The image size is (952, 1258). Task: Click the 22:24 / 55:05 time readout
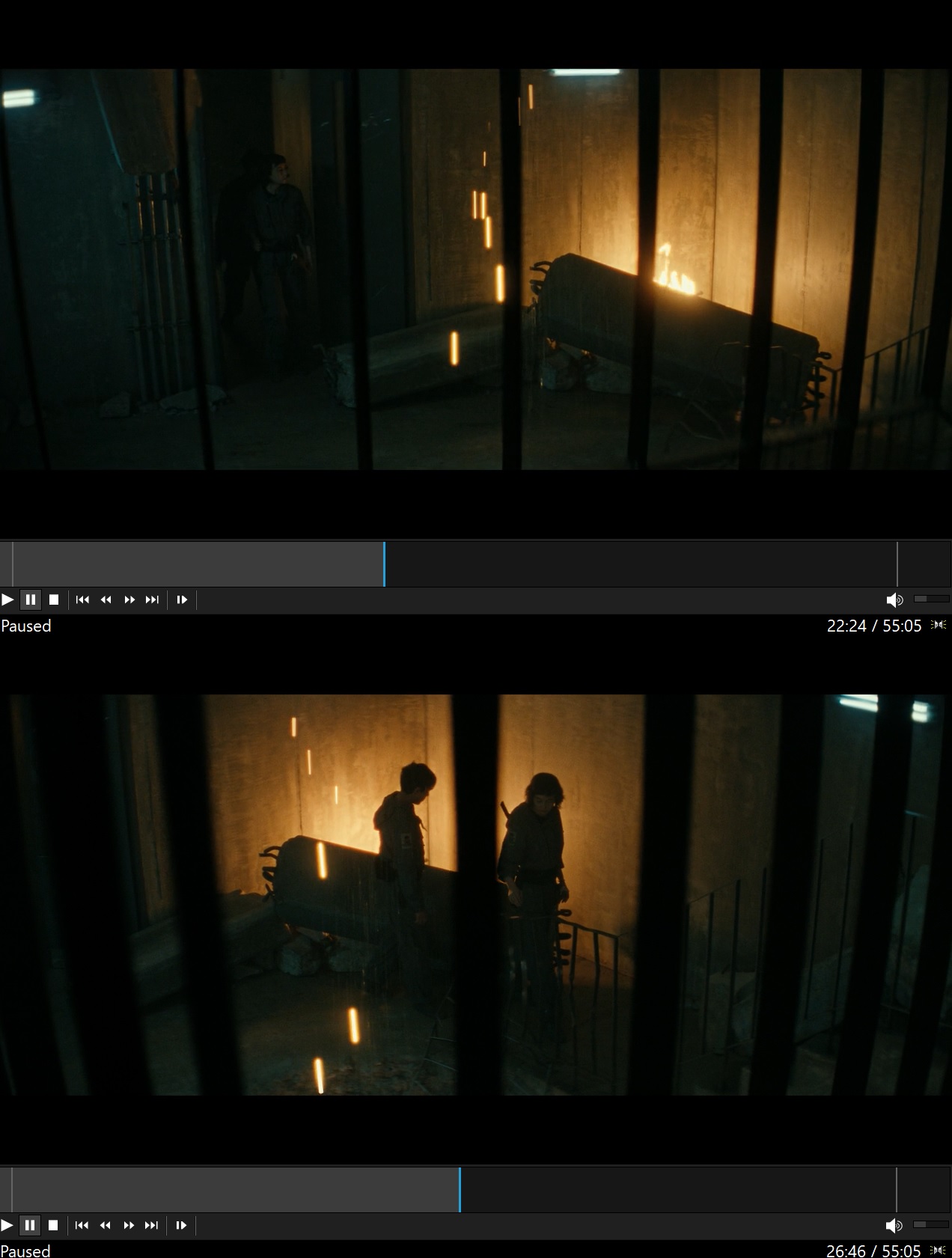coord(873,626)
